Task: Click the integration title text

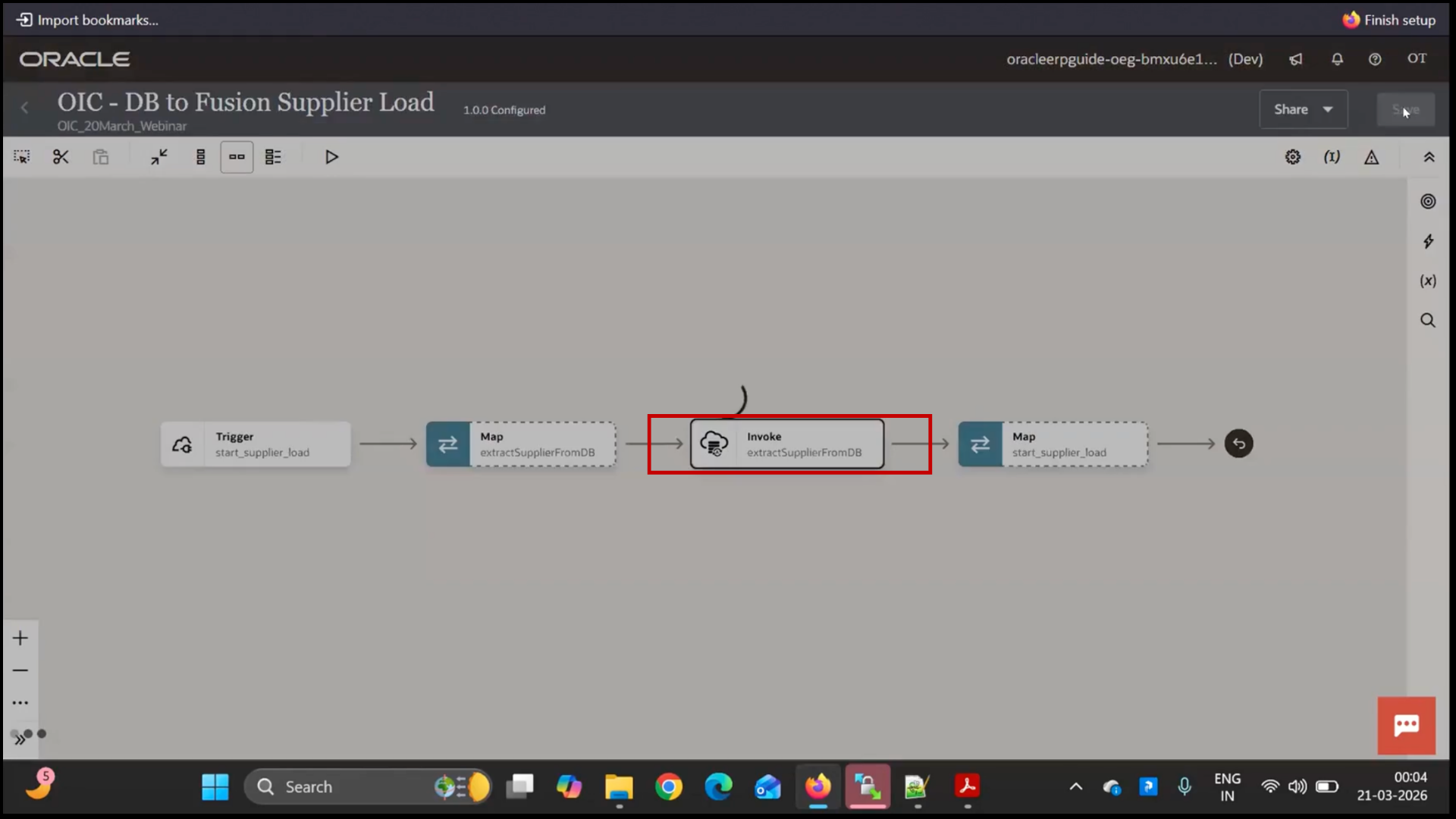Action: point(246,102)
